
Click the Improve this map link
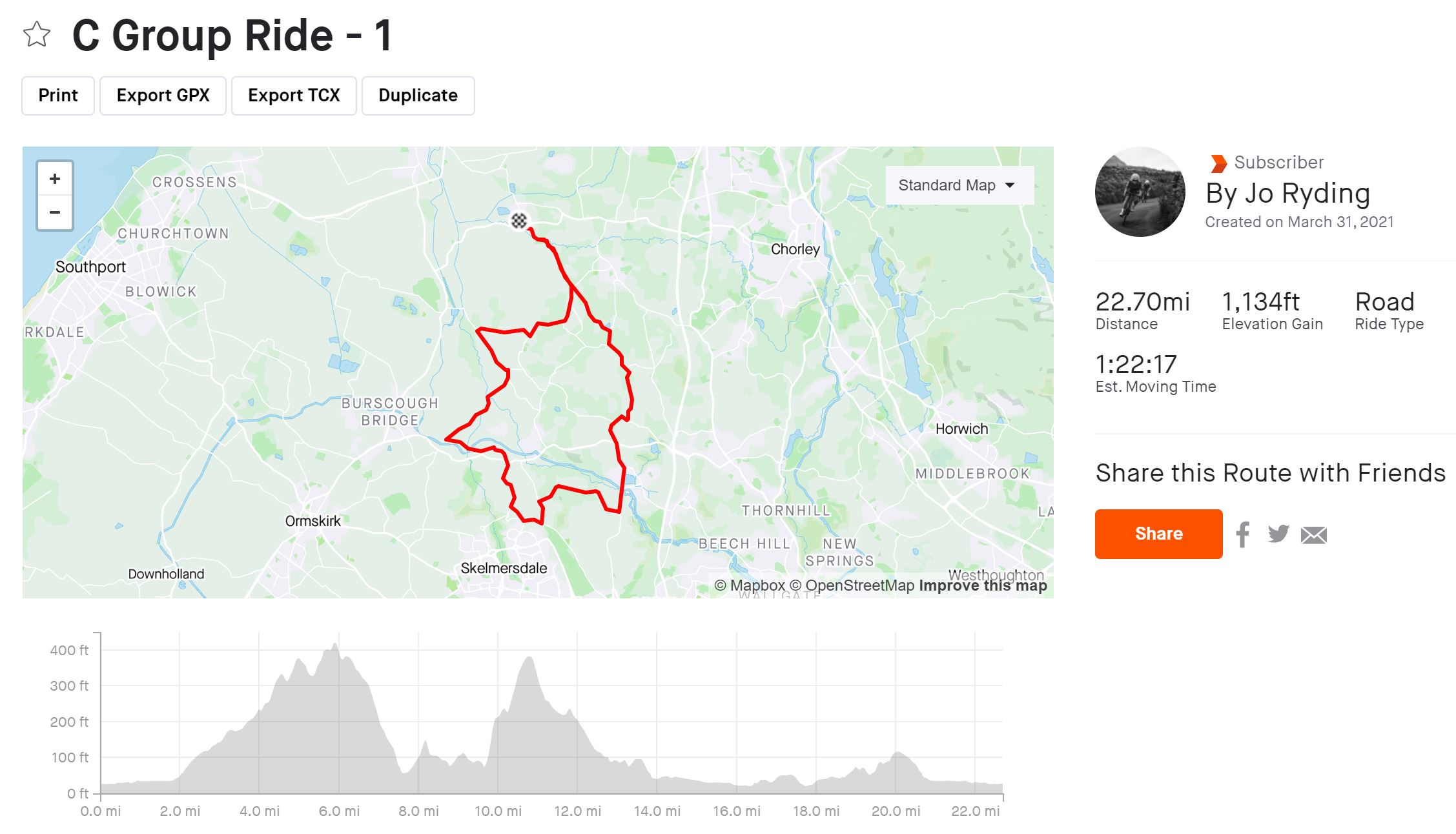coord(982,585)
